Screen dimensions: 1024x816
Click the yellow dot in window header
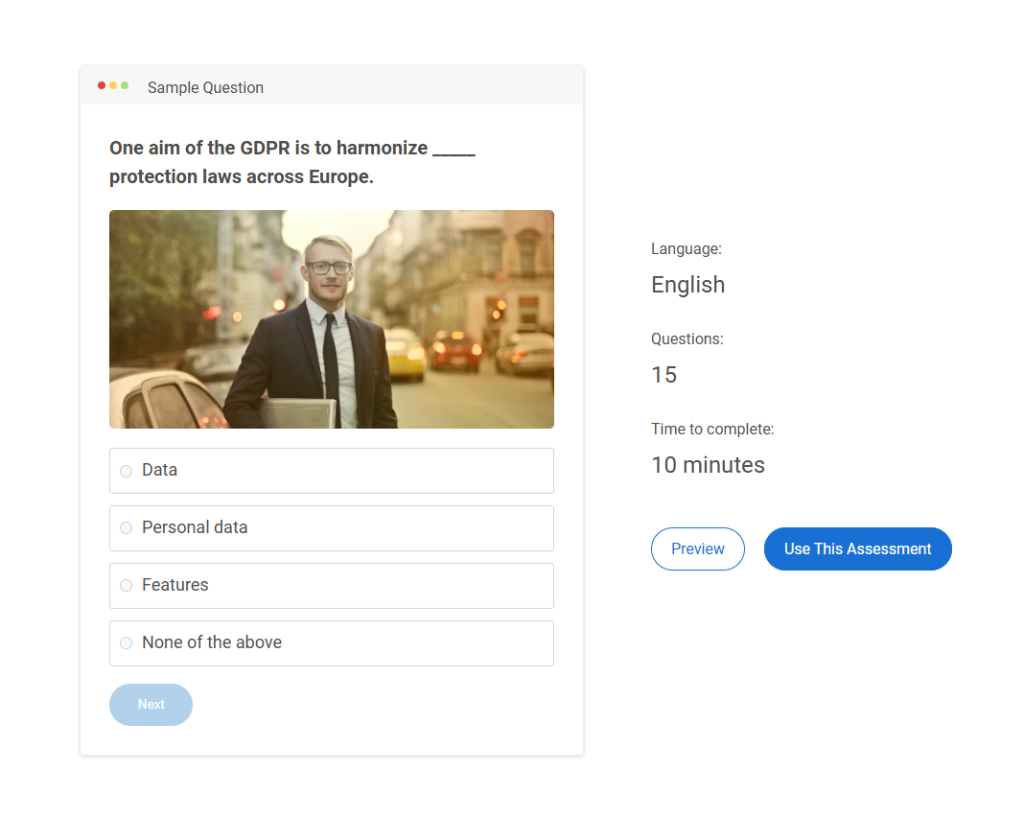pos(113,86)
